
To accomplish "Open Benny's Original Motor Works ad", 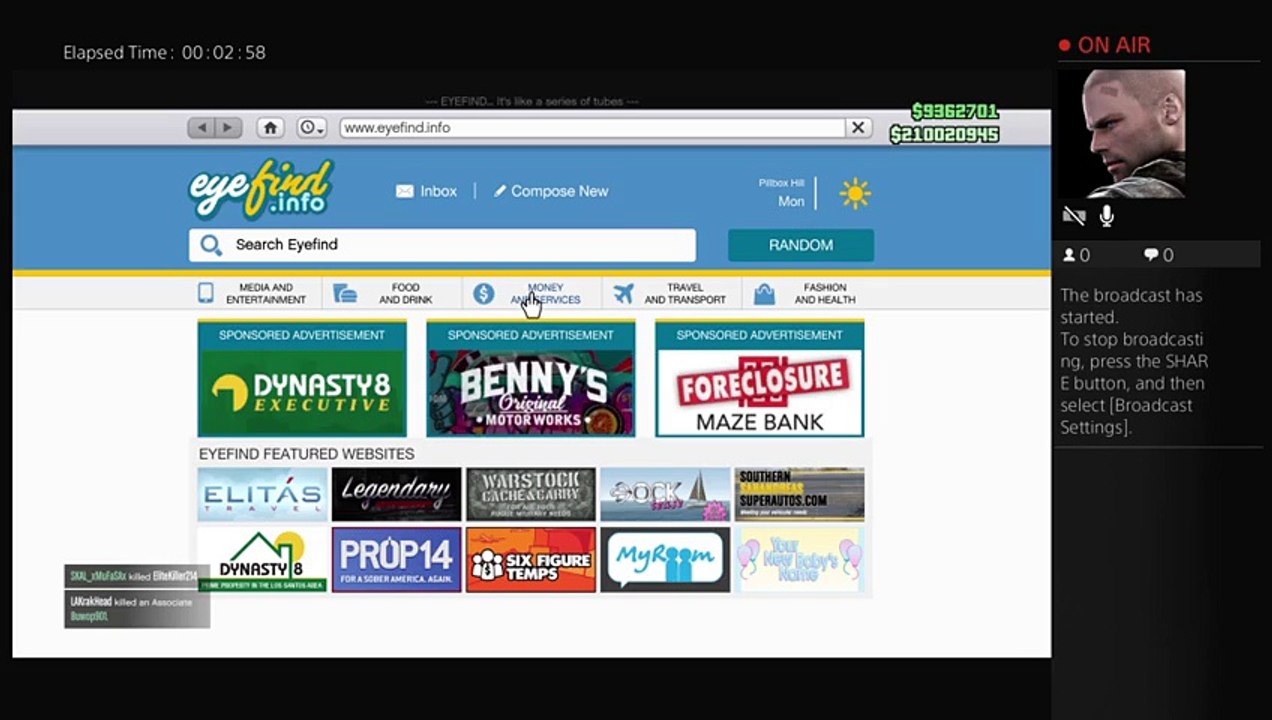I will [x=531, y=379].
